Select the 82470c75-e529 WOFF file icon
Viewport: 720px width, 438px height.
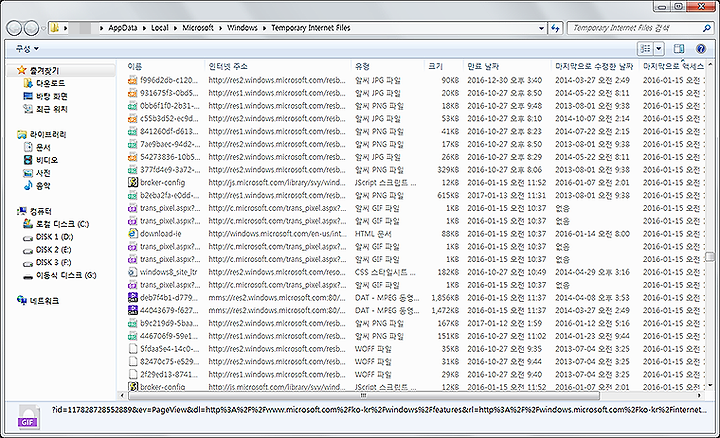tap(133, 361)
